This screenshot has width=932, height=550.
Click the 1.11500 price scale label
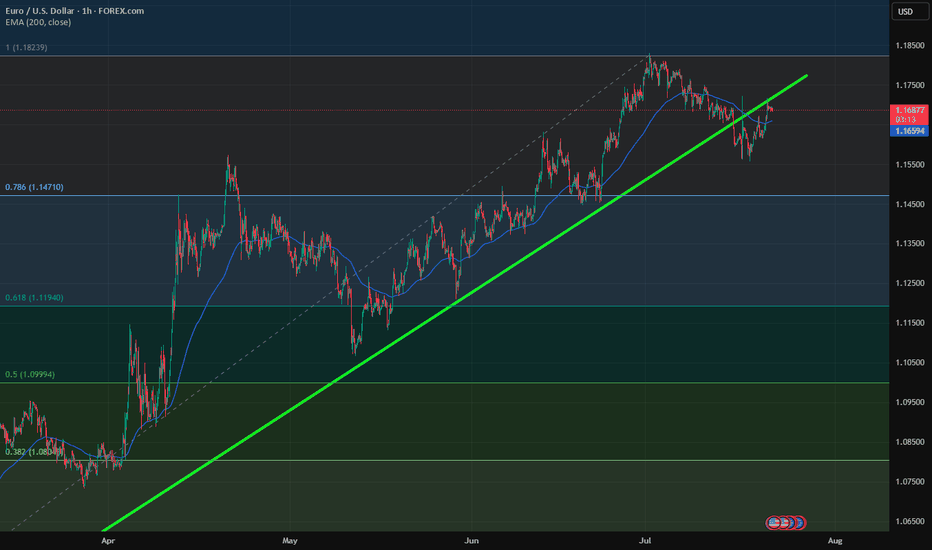click(x=910, y=323)
